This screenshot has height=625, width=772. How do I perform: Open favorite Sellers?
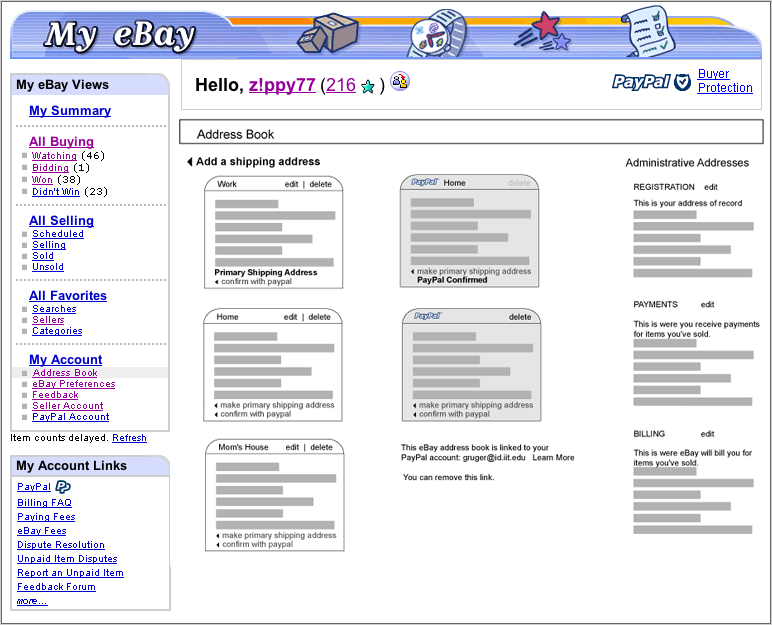pos(48,320)
